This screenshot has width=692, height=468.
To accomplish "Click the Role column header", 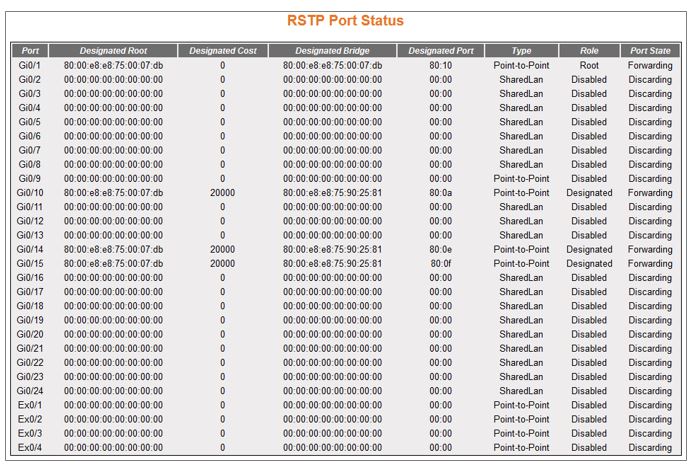I will pyautogui.click(x=589, y=50).
